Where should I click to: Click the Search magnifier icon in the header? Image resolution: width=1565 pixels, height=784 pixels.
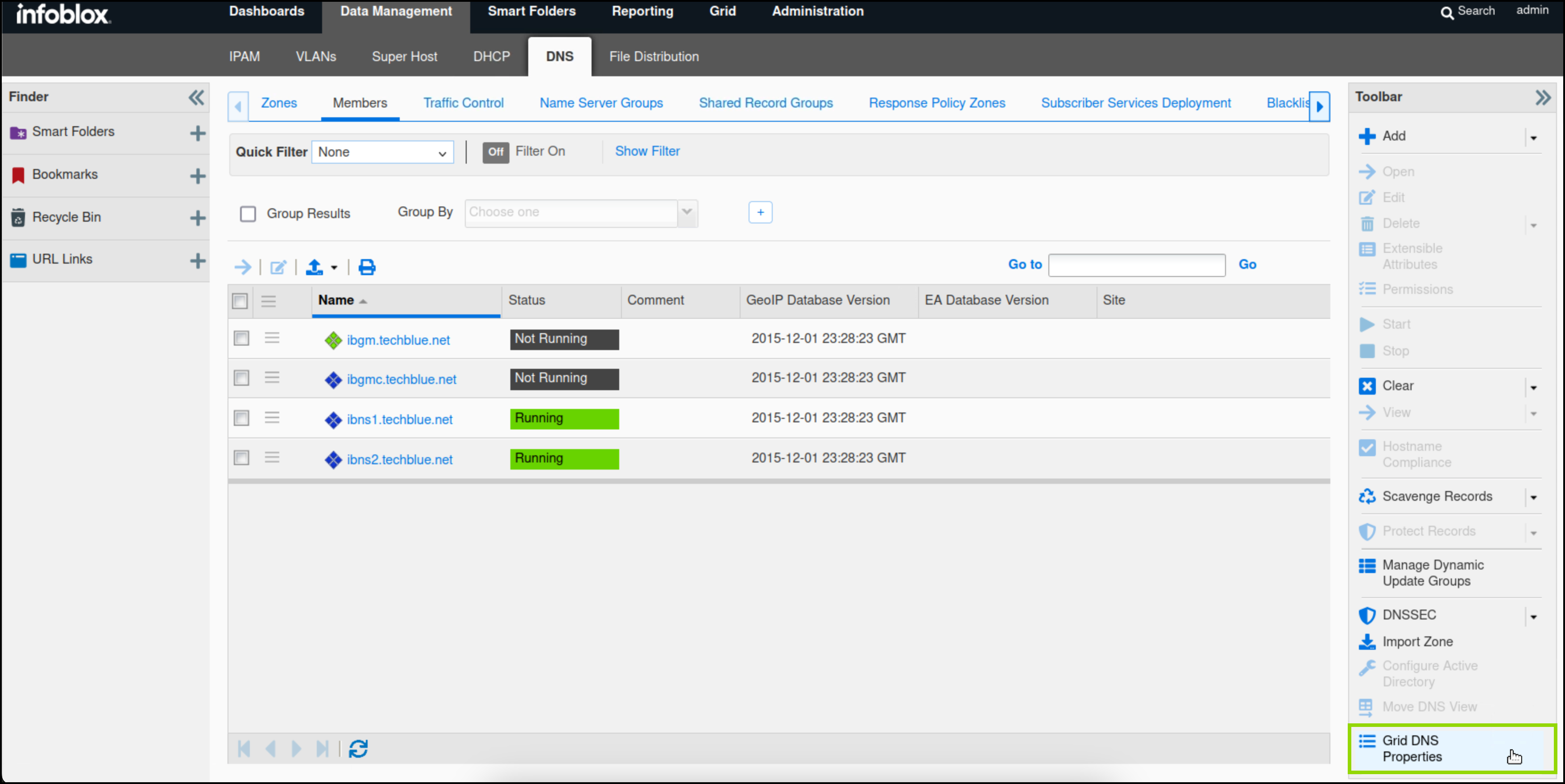[1446, 13]
